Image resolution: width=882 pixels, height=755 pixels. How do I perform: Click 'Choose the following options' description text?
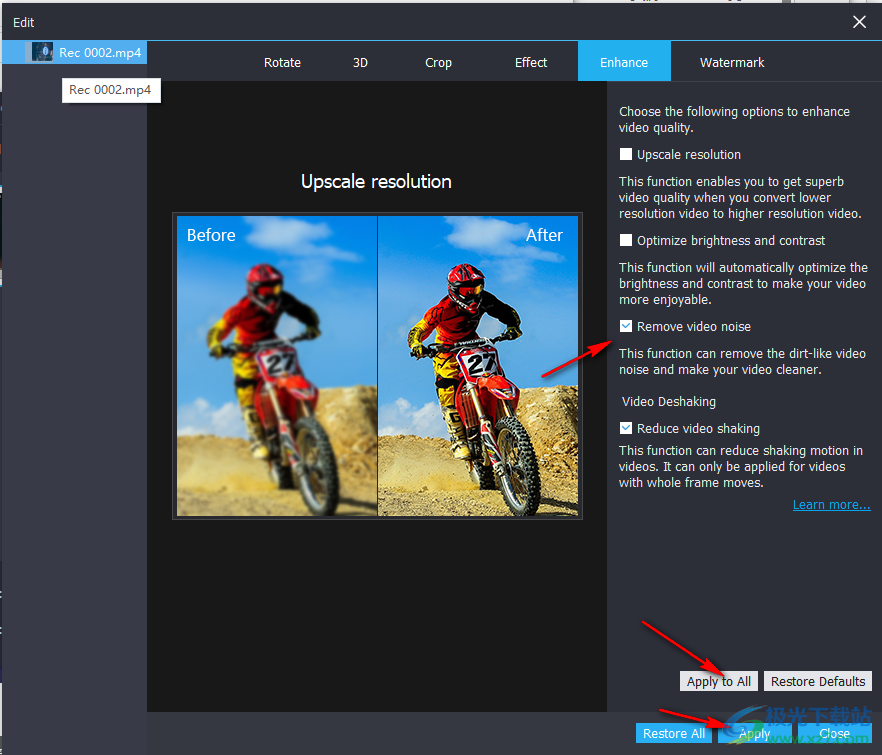[x=734, y=119]
